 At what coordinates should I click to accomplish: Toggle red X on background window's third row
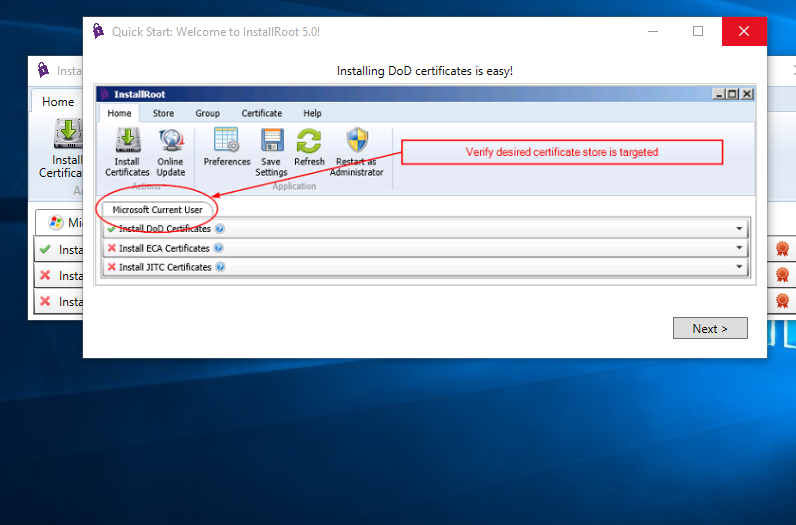point(45,301)
